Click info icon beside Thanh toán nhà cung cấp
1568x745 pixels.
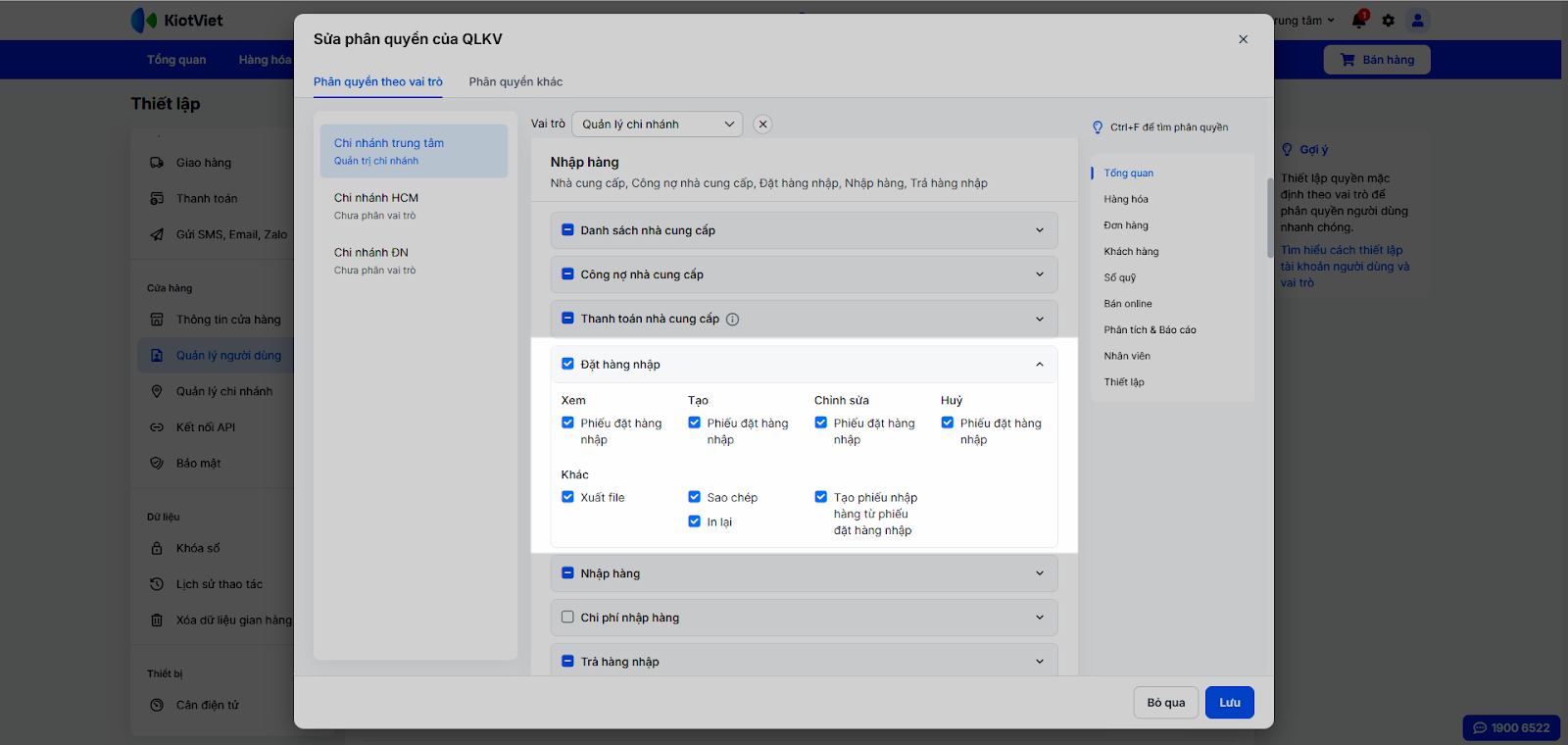733,320
